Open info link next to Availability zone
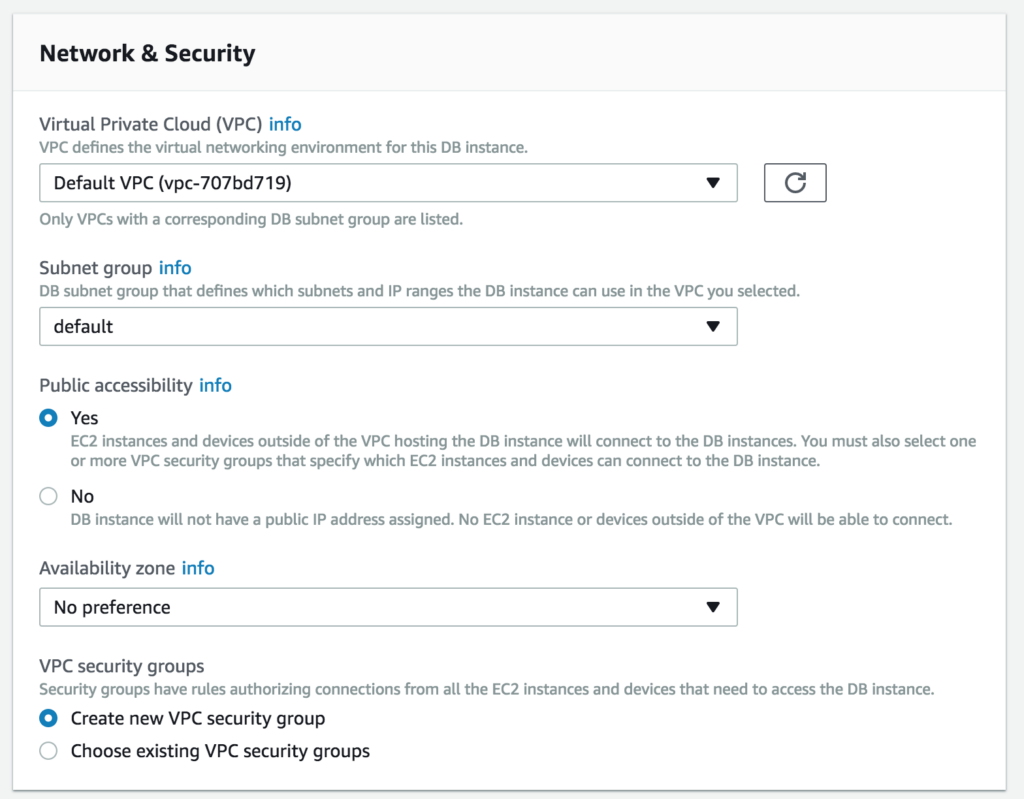Viewport: 1024px width, 799px height. pos(198,568)
